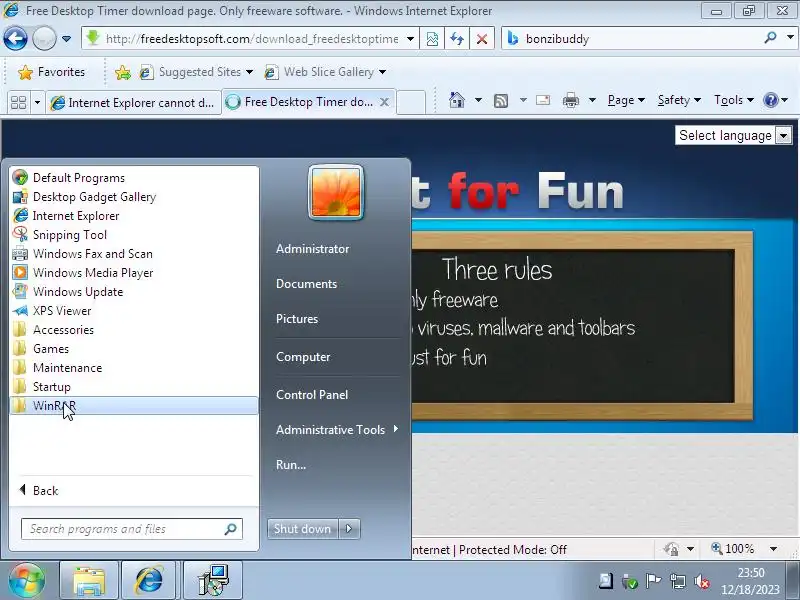Switch to 'Internet Explorer cannot d...' tab
800x600 pixels.
tap(134, 103)
